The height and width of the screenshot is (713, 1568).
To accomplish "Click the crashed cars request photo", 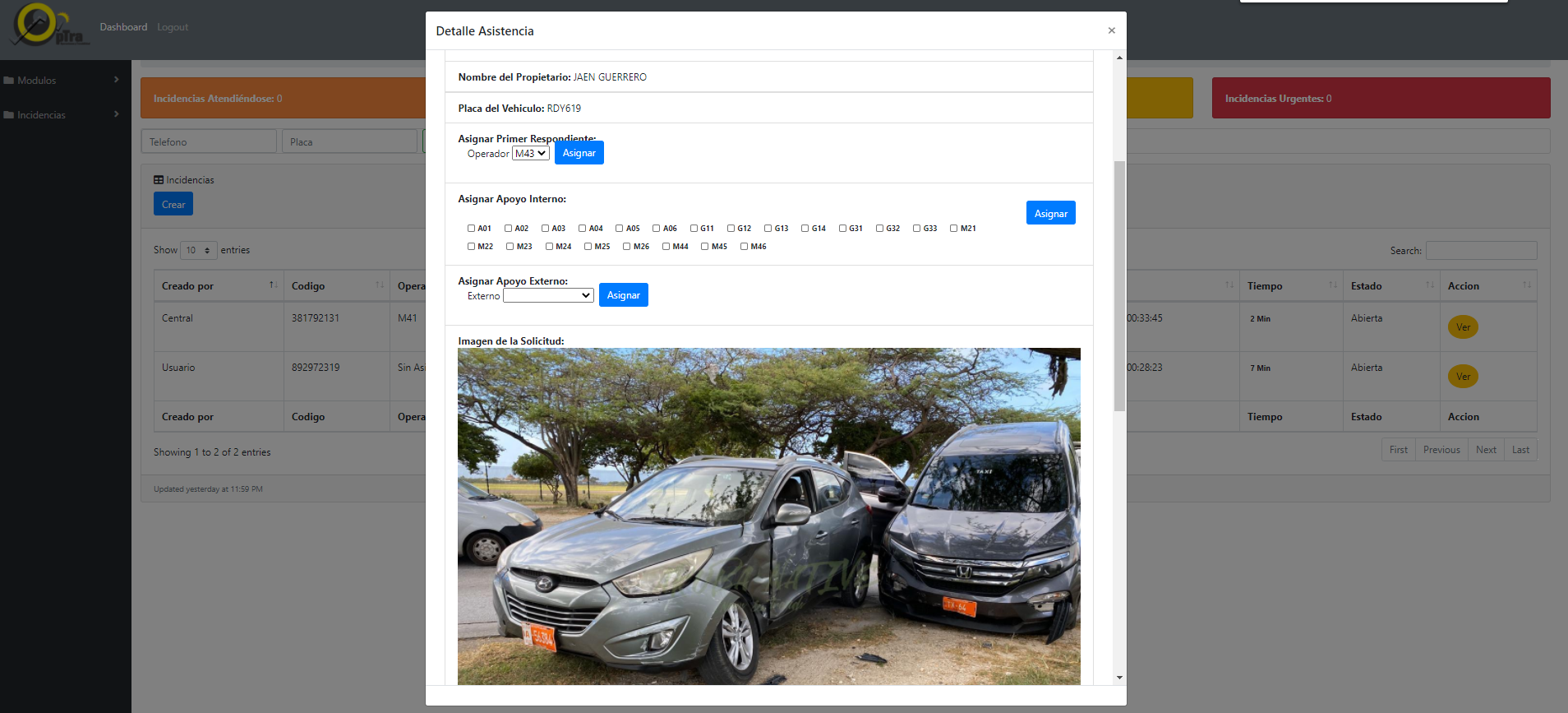I will pos(769,516).
